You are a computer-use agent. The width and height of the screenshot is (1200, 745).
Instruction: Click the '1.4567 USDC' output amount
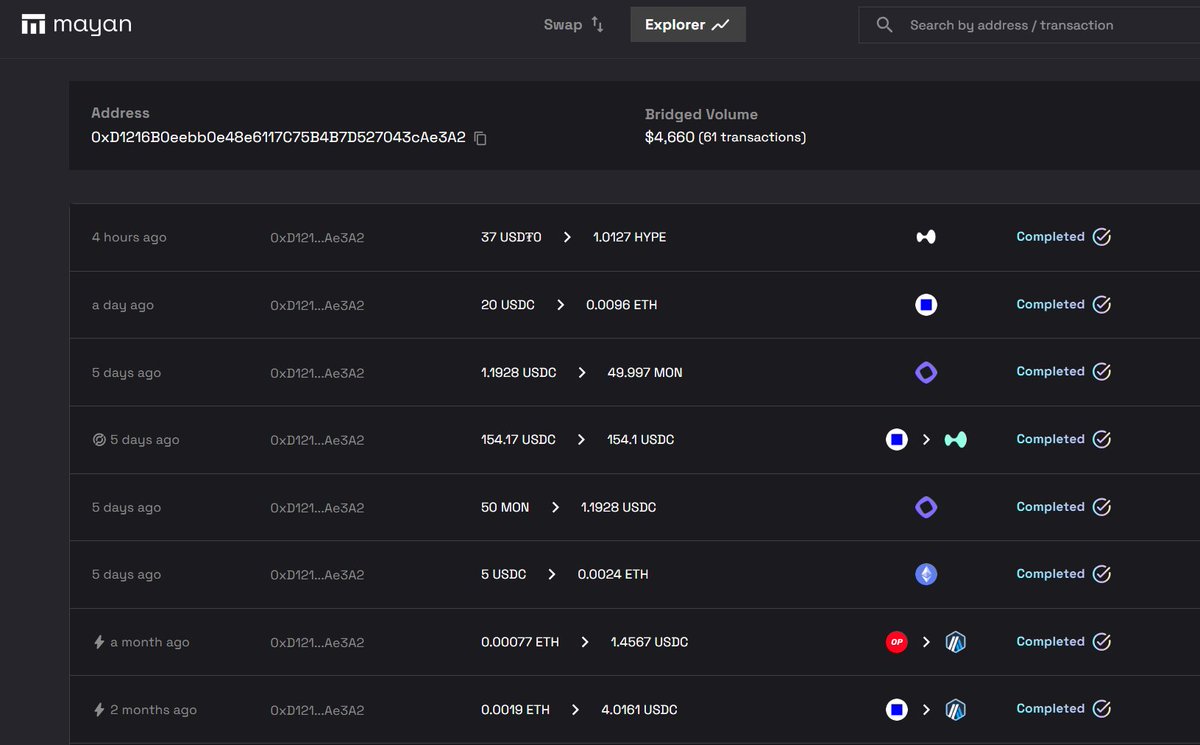click(649, 643)
